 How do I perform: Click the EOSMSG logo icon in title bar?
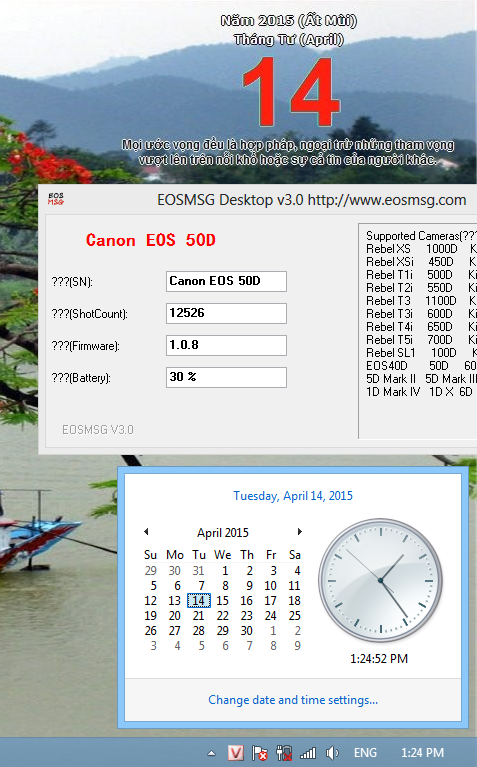click(56, 199)
